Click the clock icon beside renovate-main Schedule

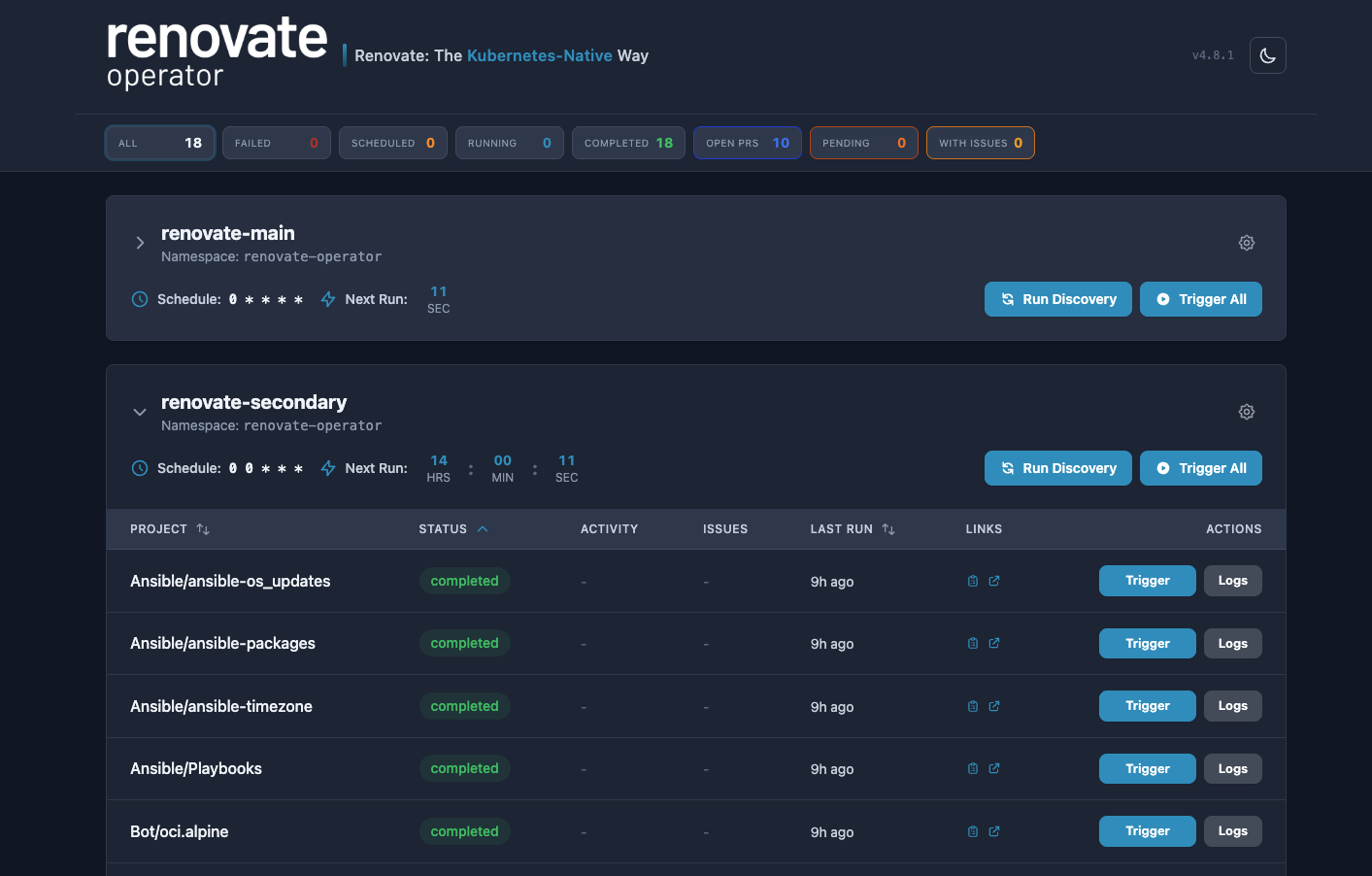tap(140, 299)
